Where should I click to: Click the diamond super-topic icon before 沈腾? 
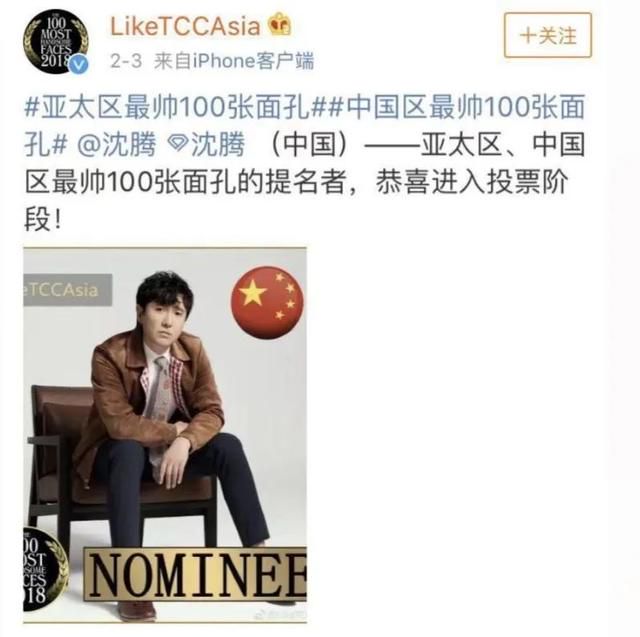pyautogui.click(x=178, y=143)
